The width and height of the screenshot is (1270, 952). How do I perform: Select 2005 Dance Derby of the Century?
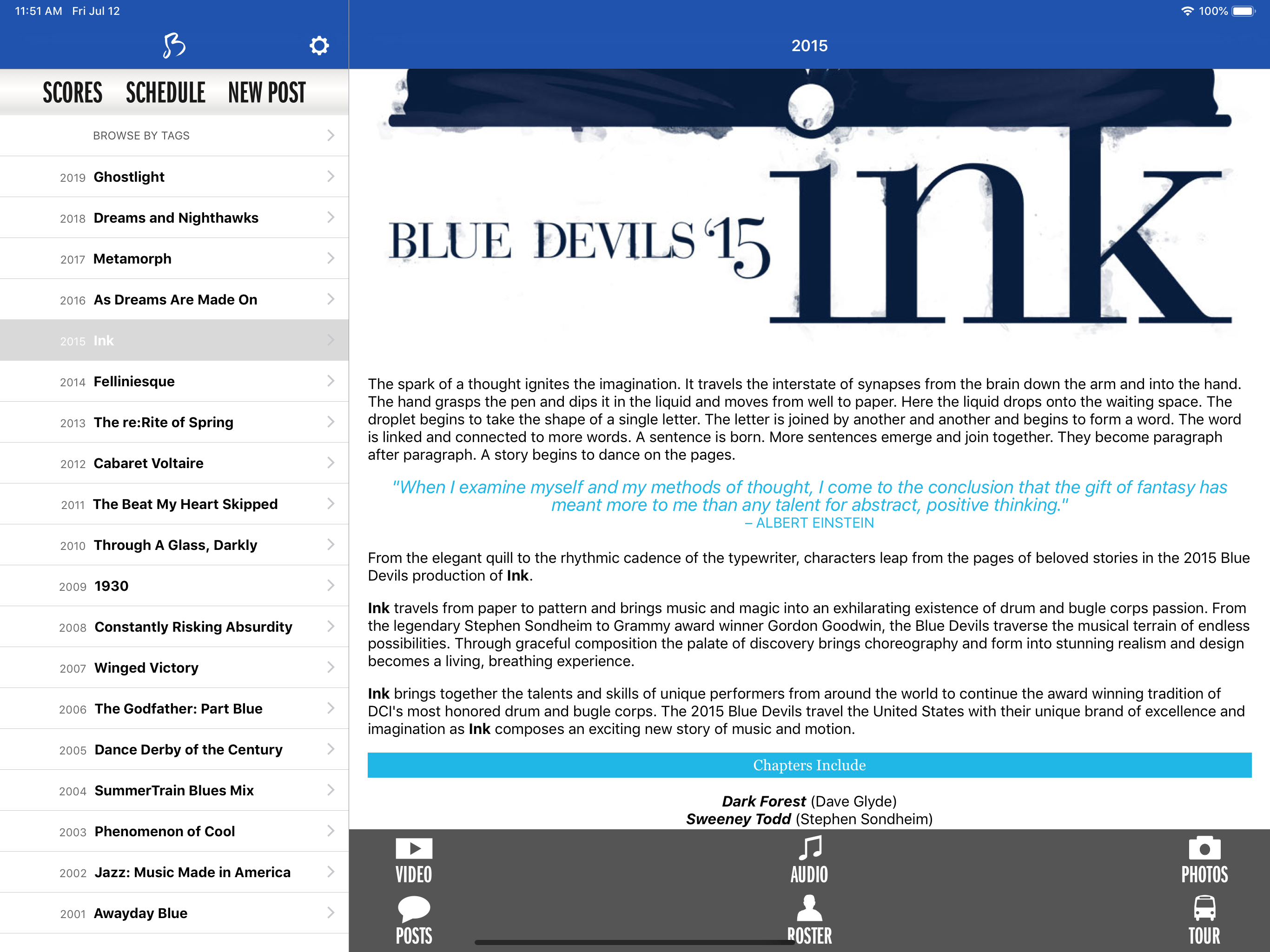pos(174,749)
